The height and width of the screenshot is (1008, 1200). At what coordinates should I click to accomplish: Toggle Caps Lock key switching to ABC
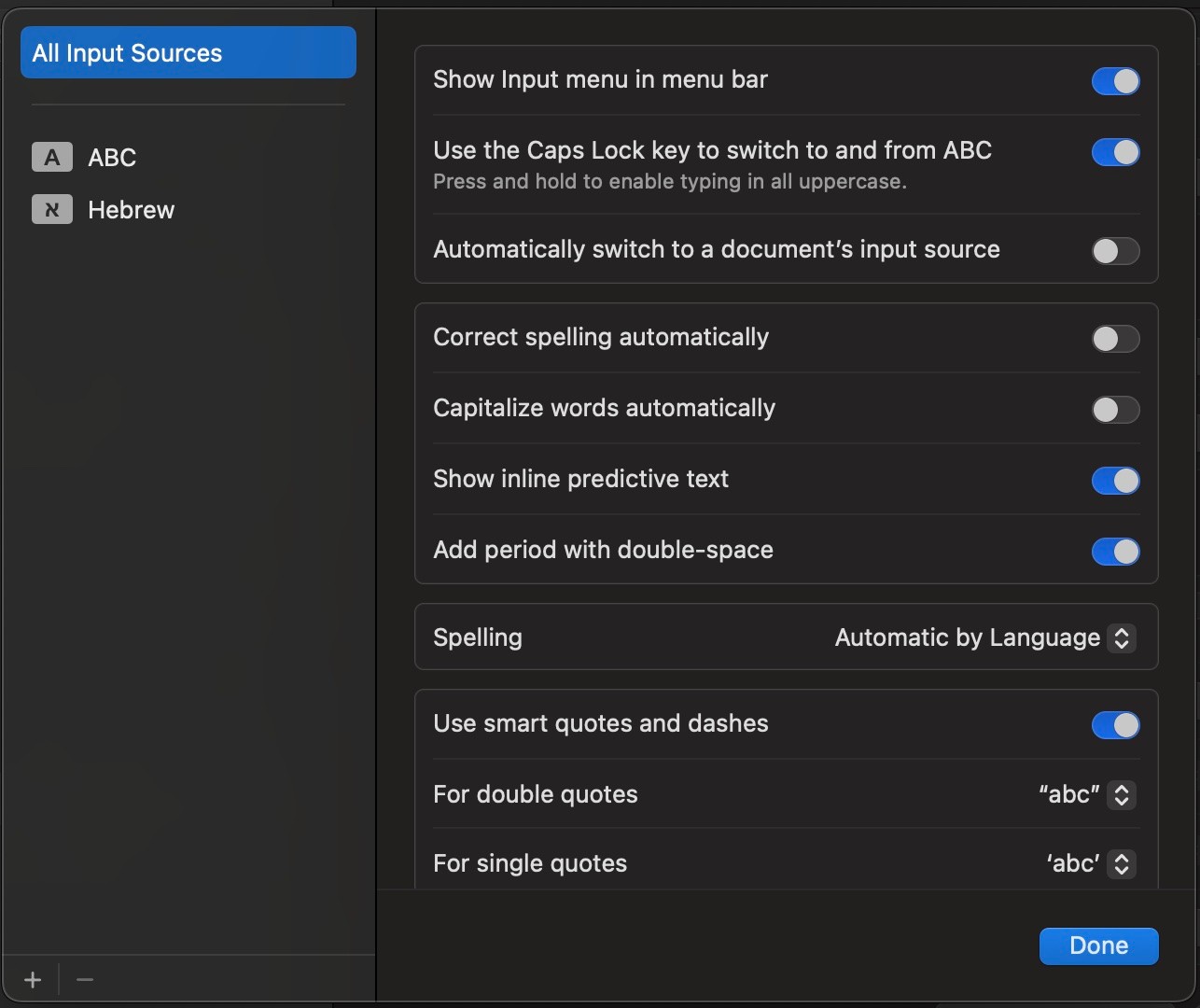(x=1115, y=152)
